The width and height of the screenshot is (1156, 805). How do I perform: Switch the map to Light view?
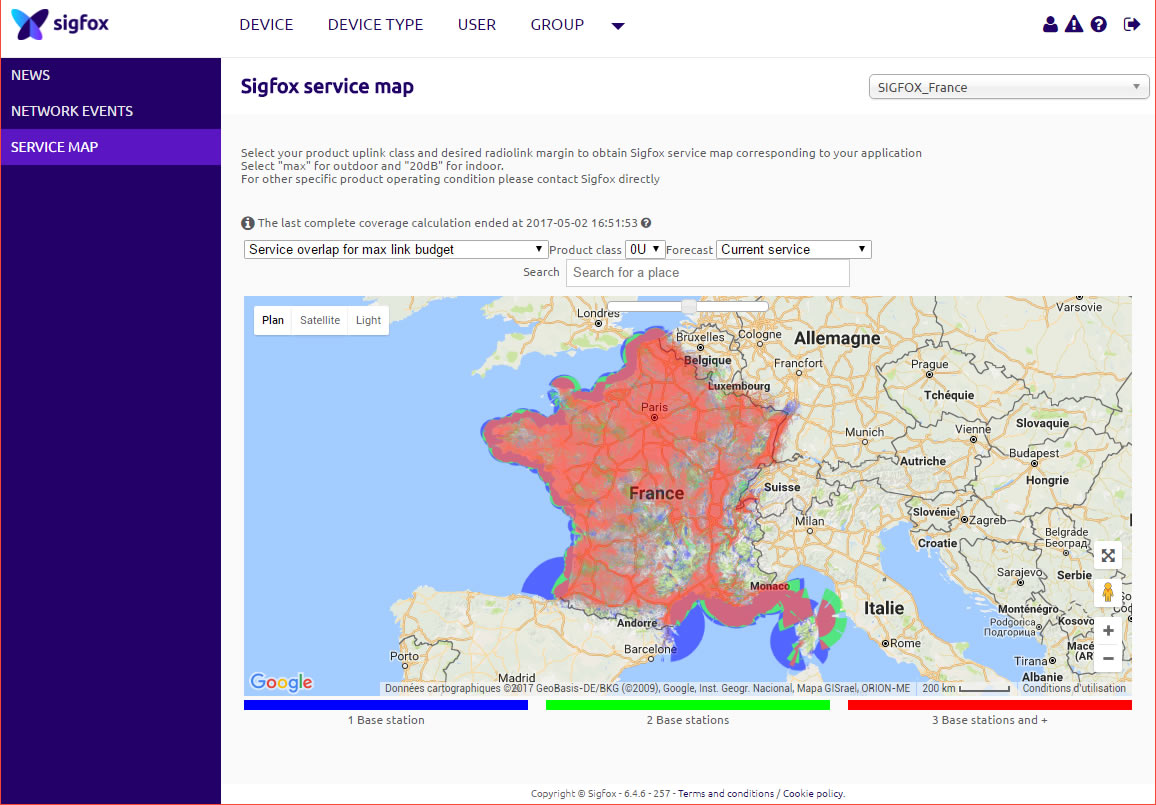(x=368, y=320)
